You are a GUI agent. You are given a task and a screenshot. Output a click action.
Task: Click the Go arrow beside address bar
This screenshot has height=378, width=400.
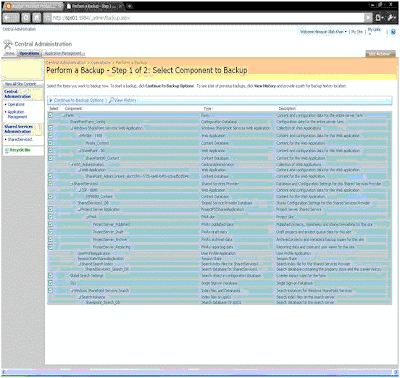(368, 17)
